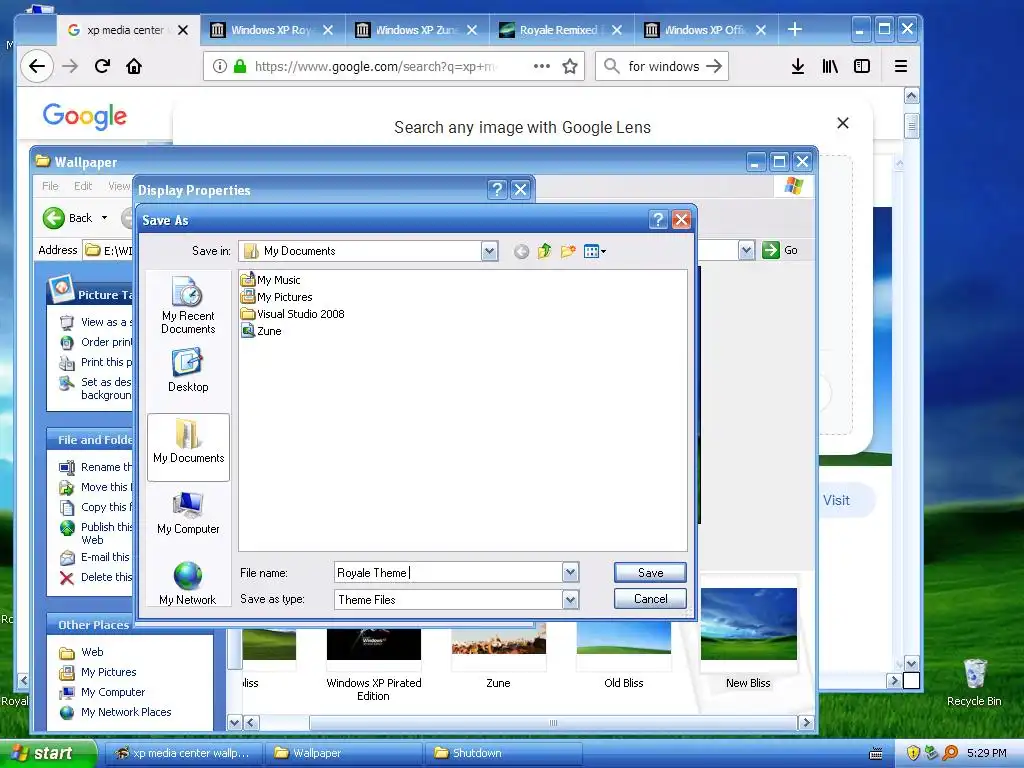Viewport: 1024px width, 768px height.
Task: Open the File name dropdown arrow
Action: [570, 573]
